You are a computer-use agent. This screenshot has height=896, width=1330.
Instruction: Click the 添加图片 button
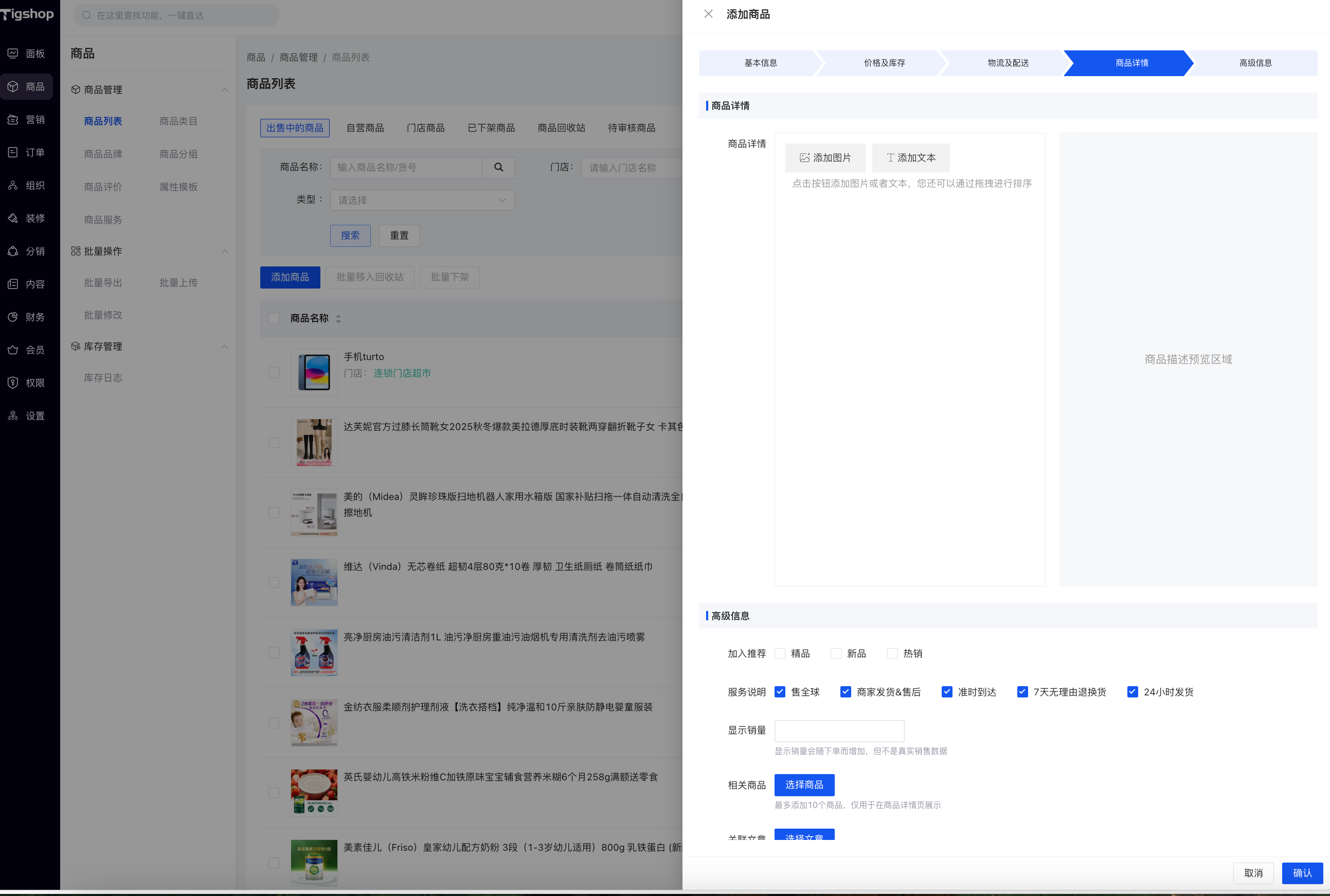tap(825, 158)
